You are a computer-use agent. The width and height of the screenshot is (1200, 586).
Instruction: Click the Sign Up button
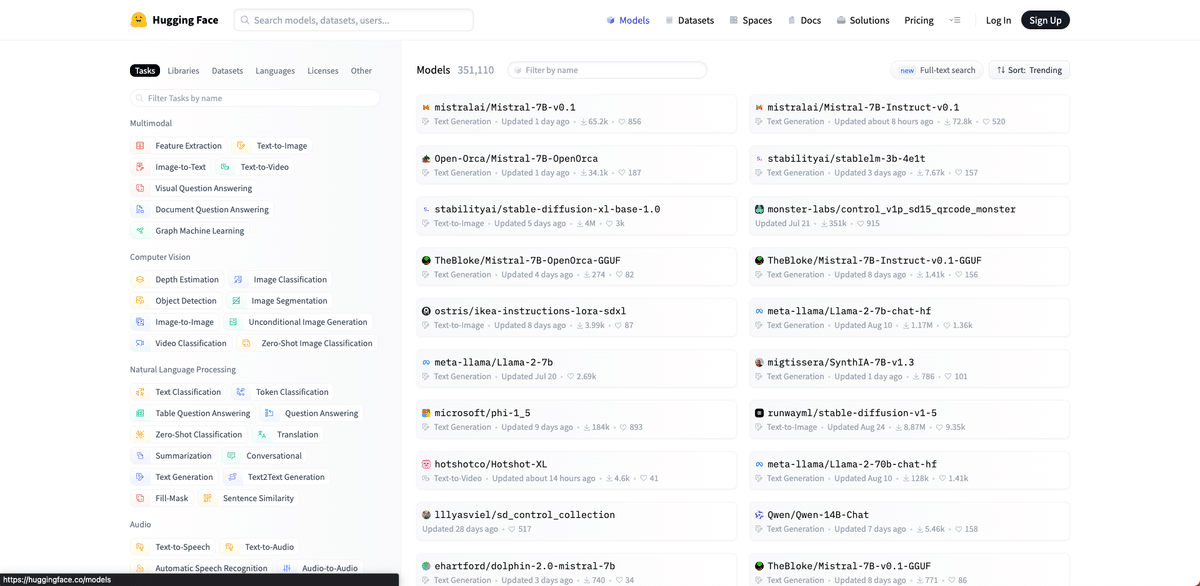point(1045,20)
